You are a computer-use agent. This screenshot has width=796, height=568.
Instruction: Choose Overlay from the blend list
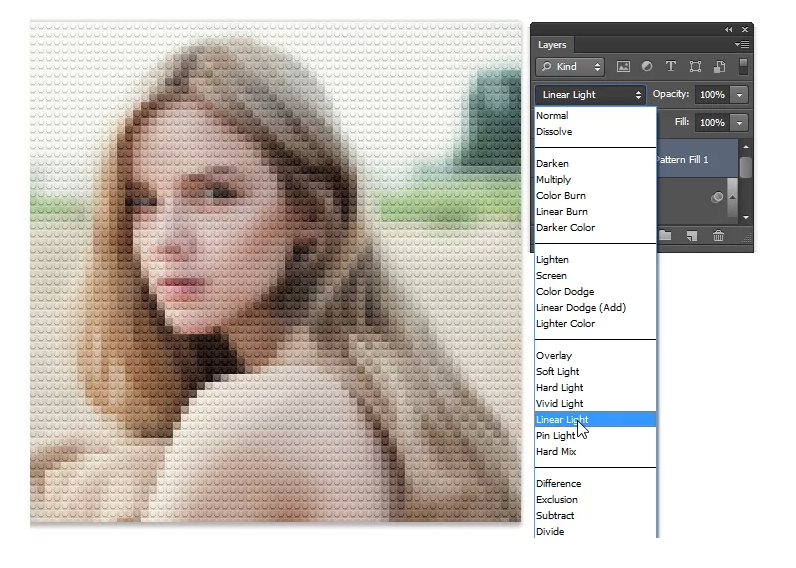coord(554,356)
